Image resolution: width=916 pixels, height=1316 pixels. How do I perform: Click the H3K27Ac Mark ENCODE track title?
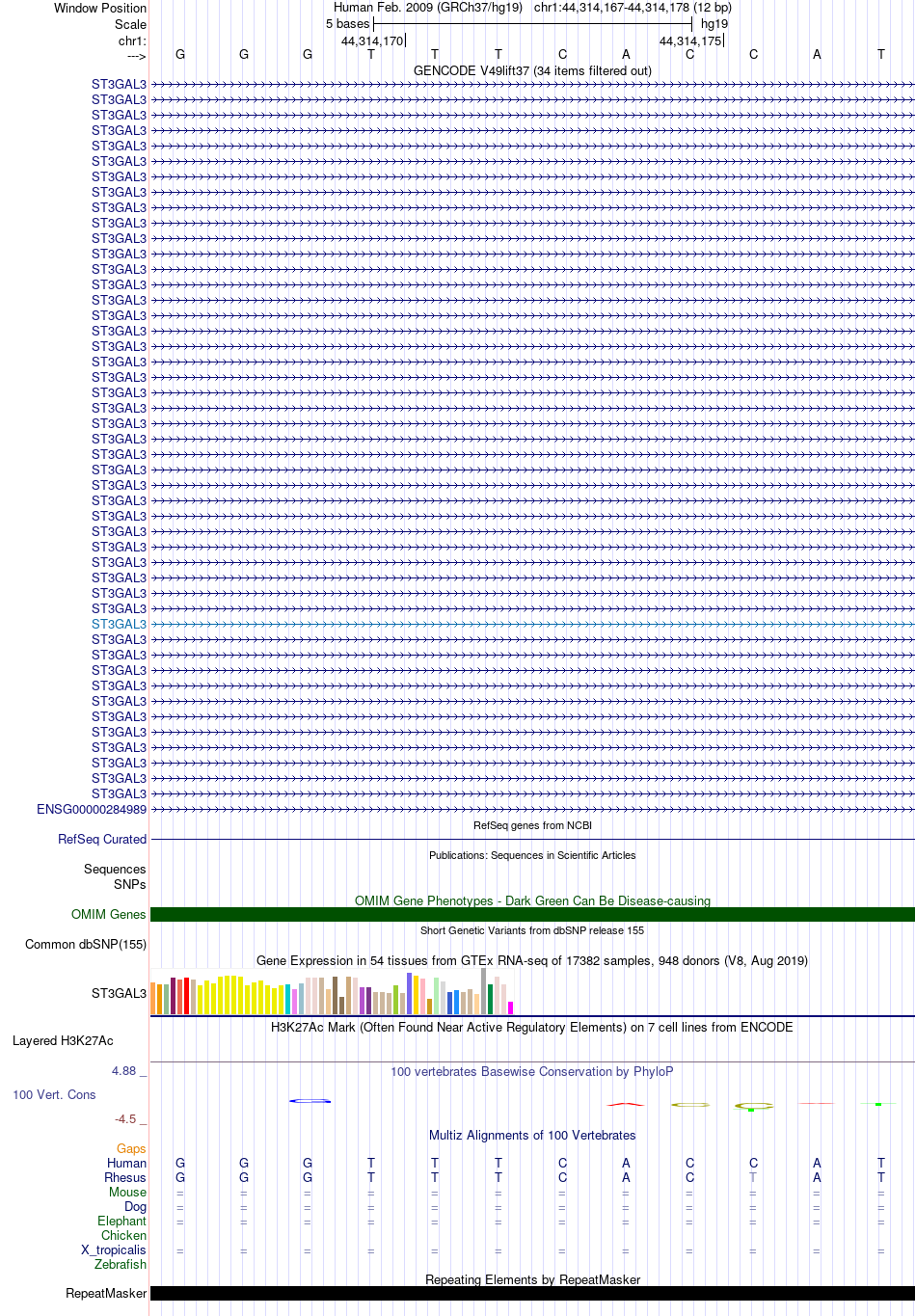pyautogui.click(x=532, y=1027)
